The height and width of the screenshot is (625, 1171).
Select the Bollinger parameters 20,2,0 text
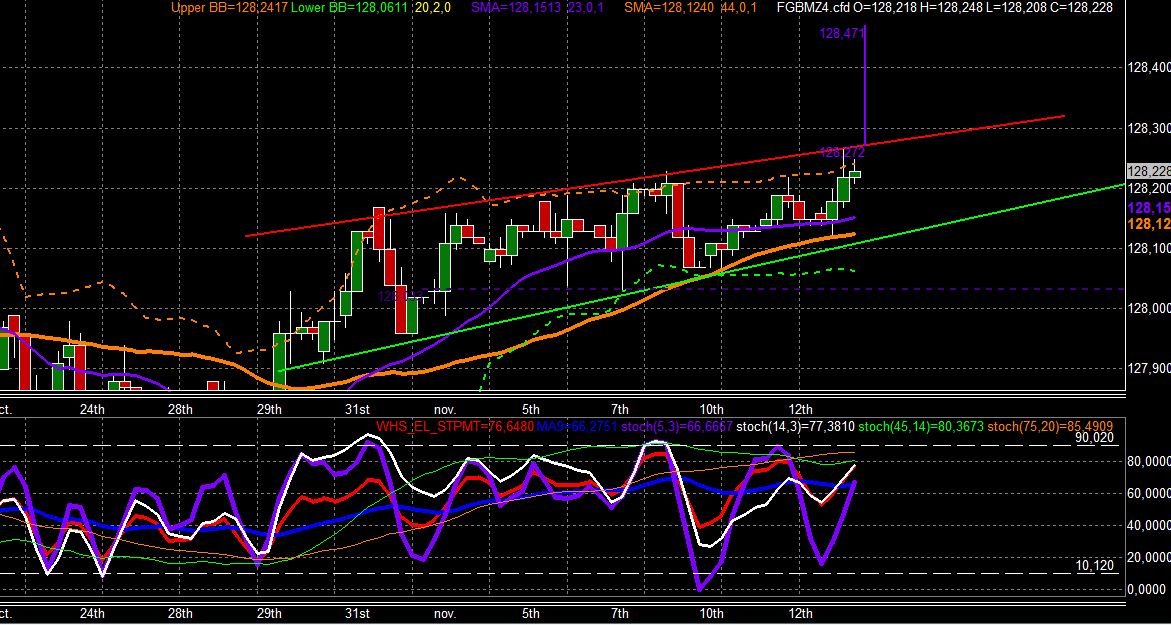(433, 7)
